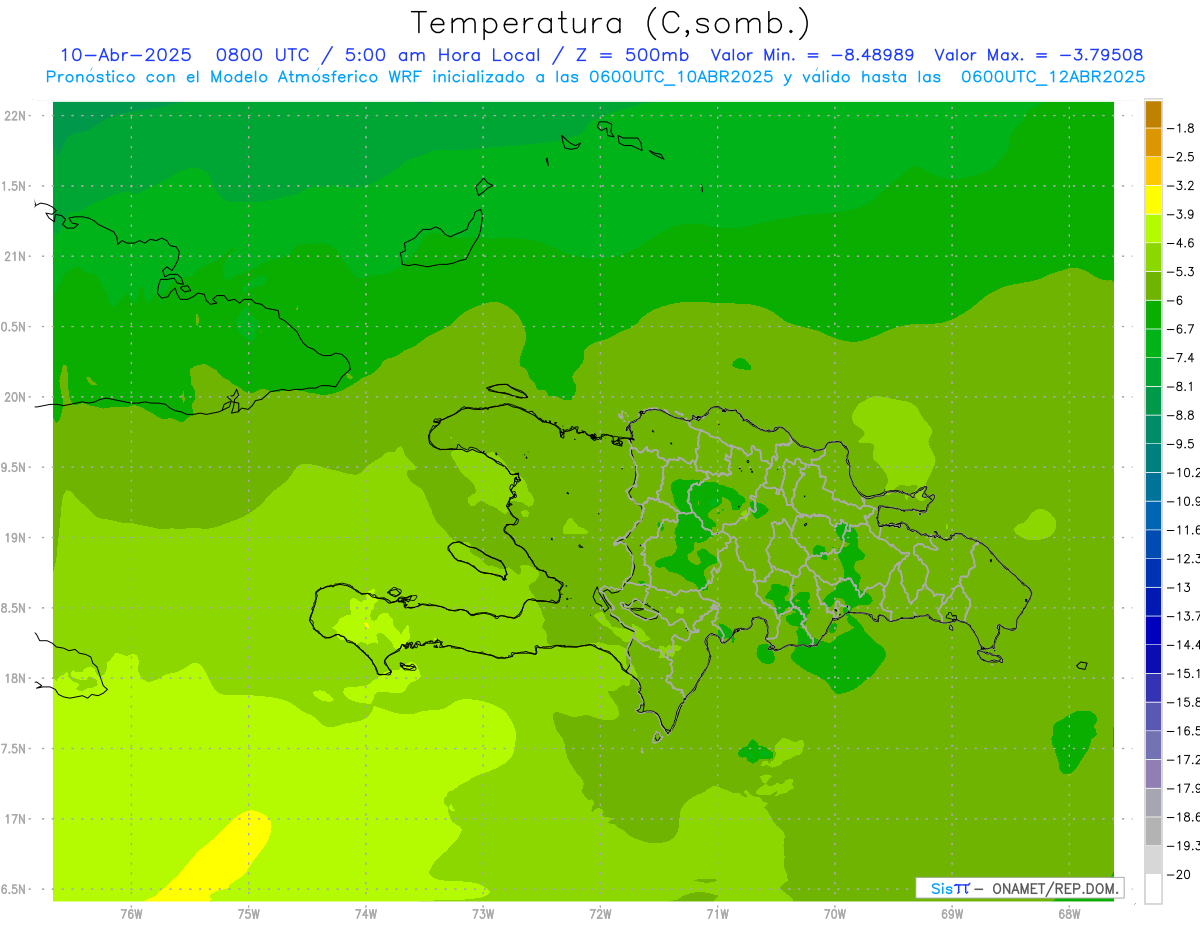1200x927 pixels.
Task: Select the 21N latitude label
Action: pyautogui.click(x=17, y=256)
